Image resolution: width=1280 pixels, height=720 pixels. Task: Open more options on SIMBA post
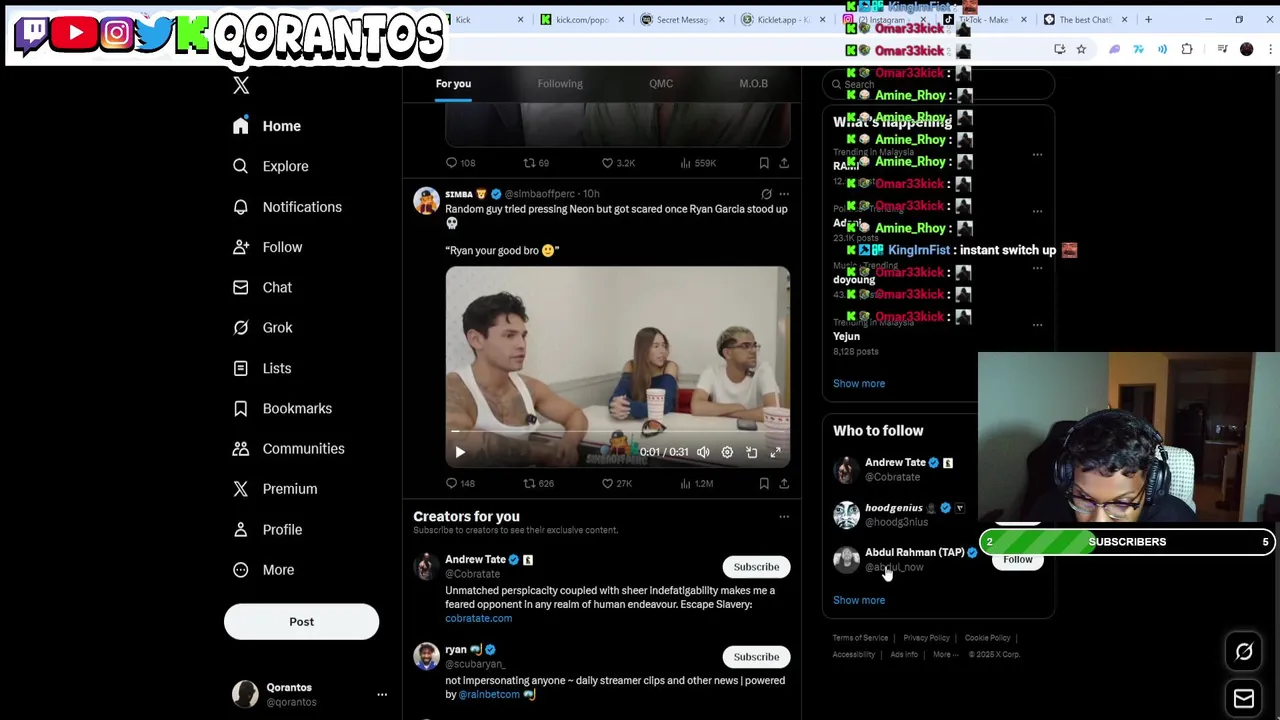784,194
